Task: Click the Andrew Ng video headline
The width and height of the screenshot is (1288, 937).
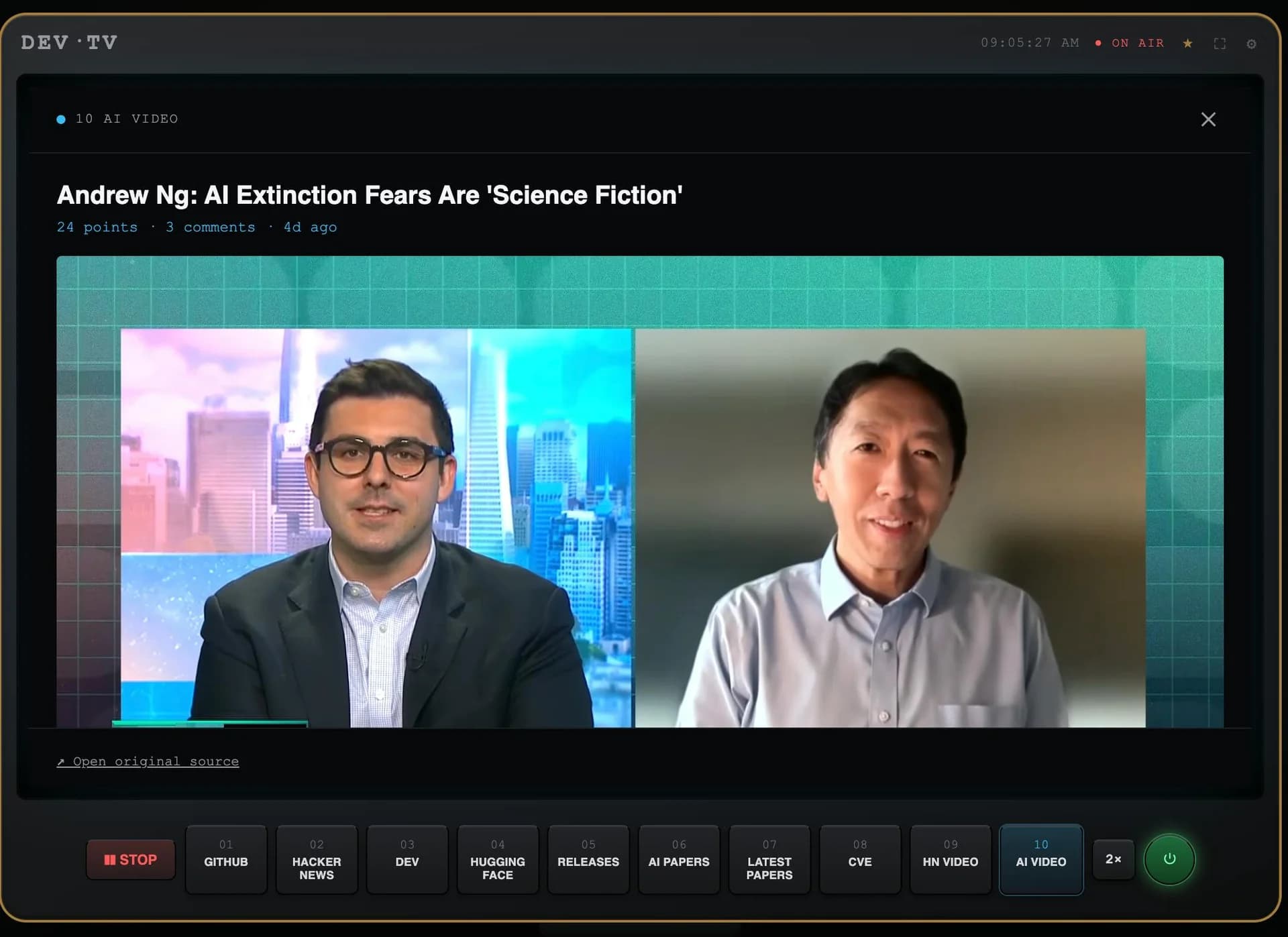Action: click(370, 195)
